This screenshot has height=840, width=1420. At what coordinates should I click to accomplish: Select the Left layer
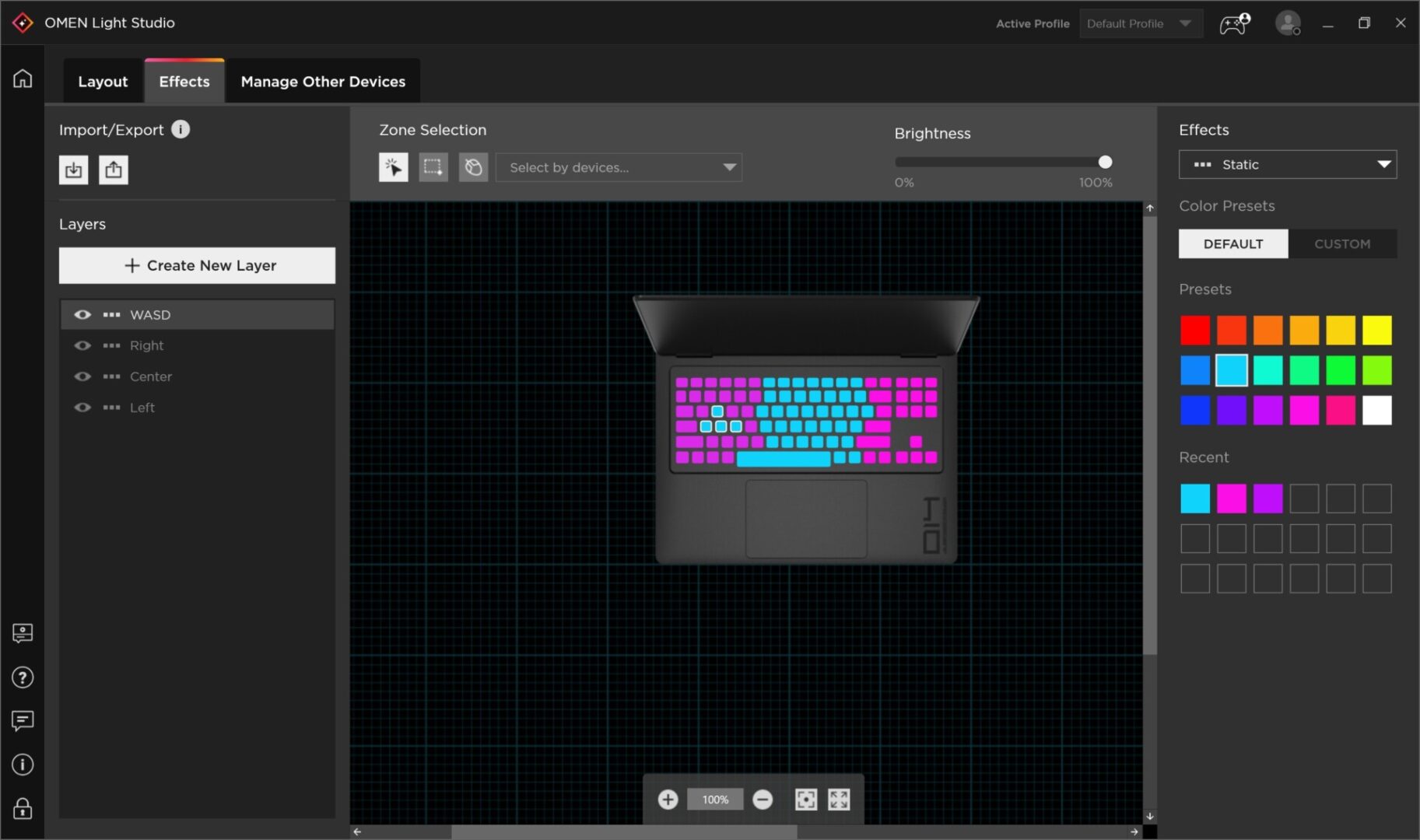[197, 408]
